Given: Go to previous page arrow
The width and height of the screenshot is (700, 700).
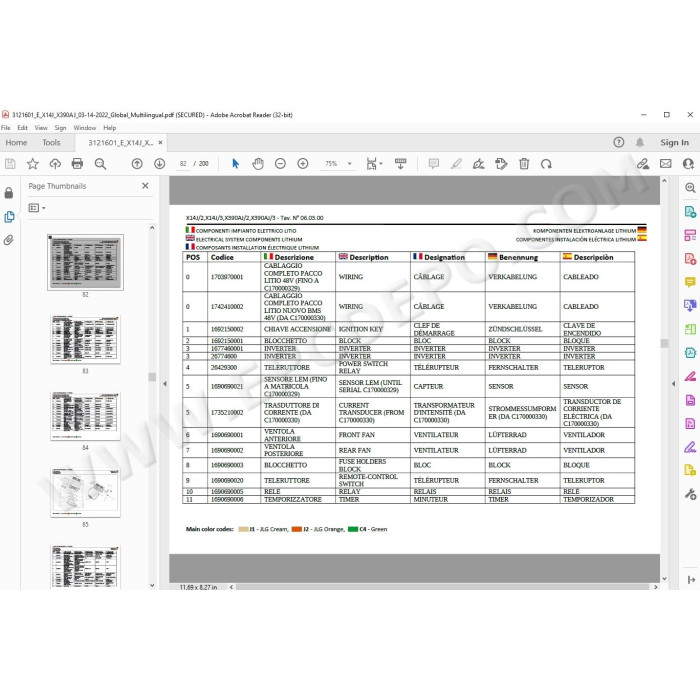Looking at the screenshot, I should coord(137,164).
